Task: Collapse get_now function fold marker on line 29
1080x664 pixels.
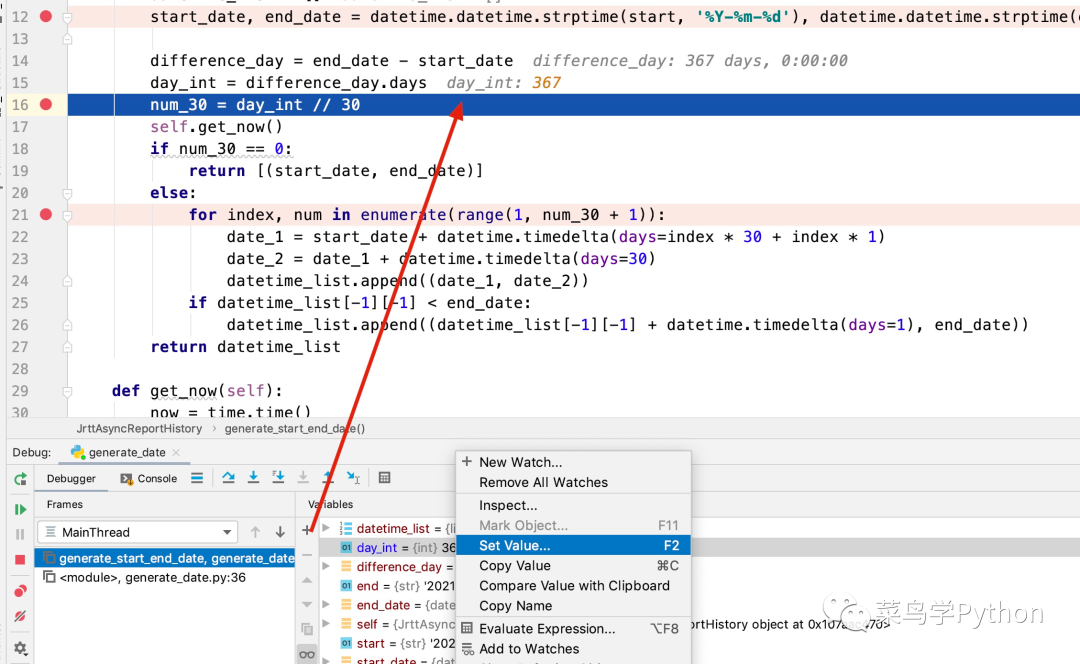Action: pos(68,391)
